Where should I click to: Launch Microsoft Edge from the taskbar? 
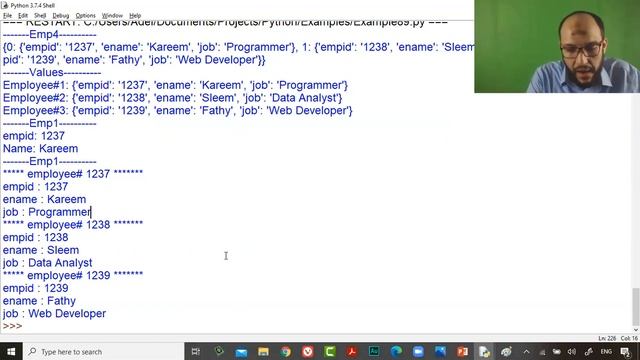396,351
